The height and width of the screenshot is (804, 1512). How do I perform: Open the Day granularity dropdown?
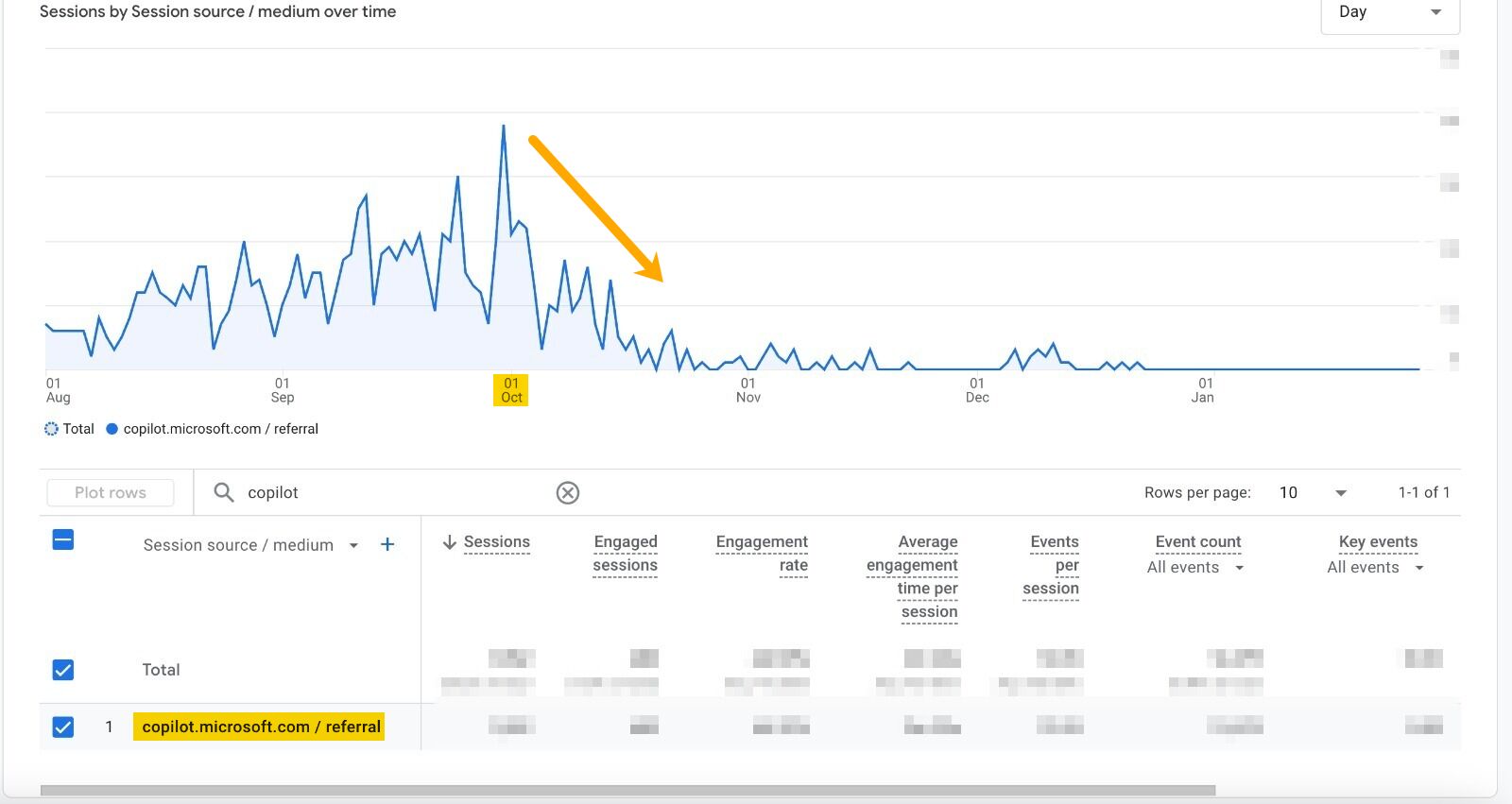1389,12
